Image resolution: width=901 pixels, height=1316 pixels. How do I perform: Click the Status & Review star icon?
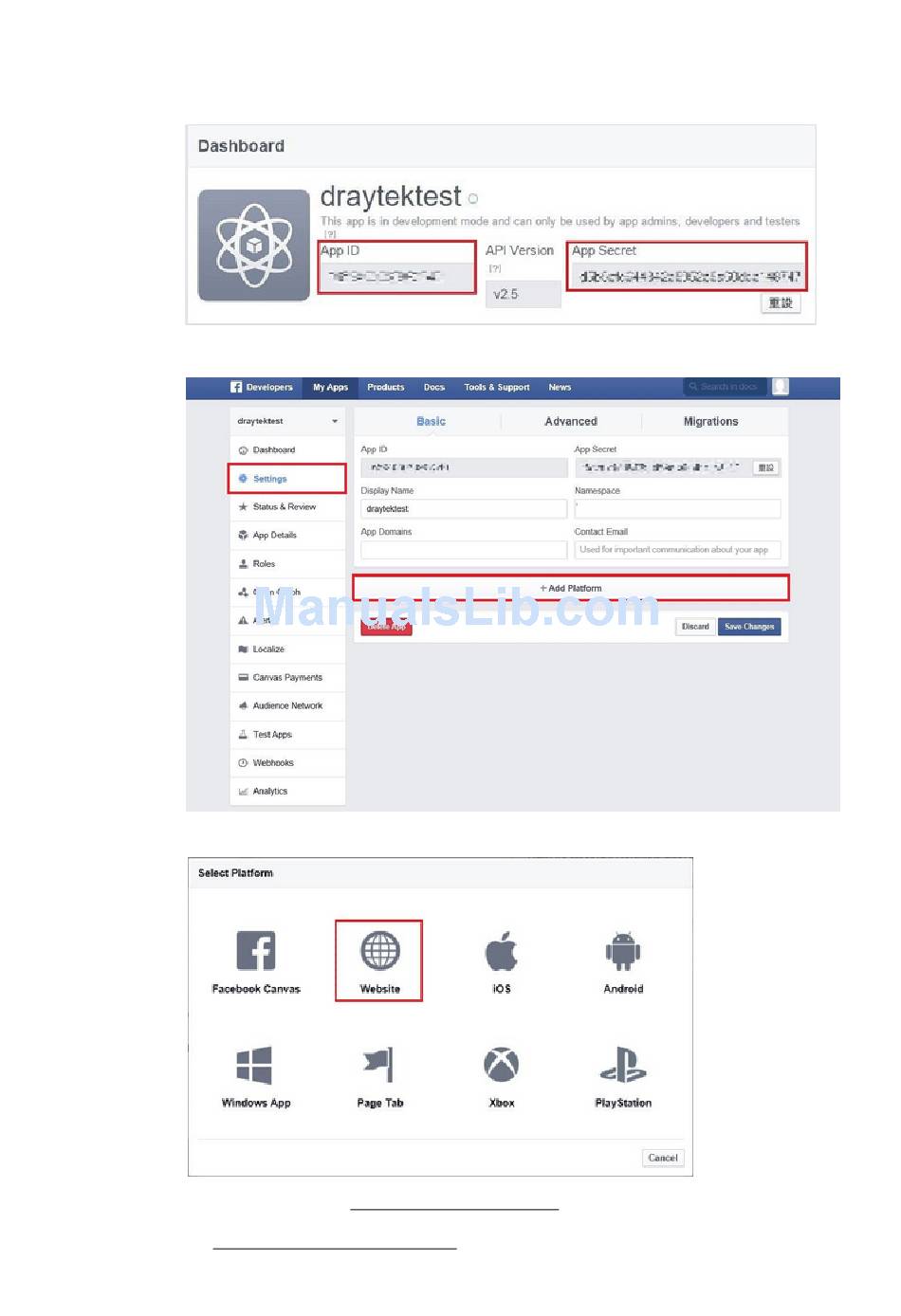click(x=243, y=507)
